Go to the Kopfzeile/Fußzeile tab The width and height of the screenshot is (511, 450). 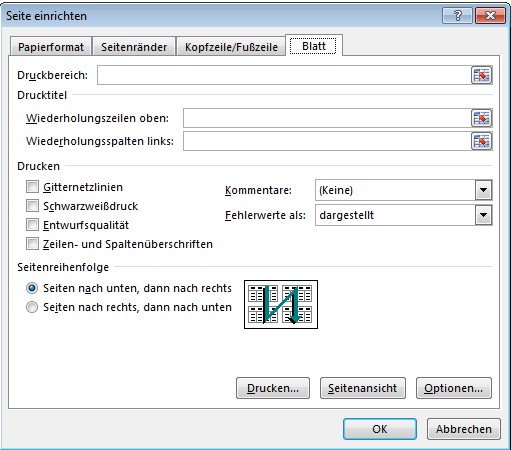point(231,47)
